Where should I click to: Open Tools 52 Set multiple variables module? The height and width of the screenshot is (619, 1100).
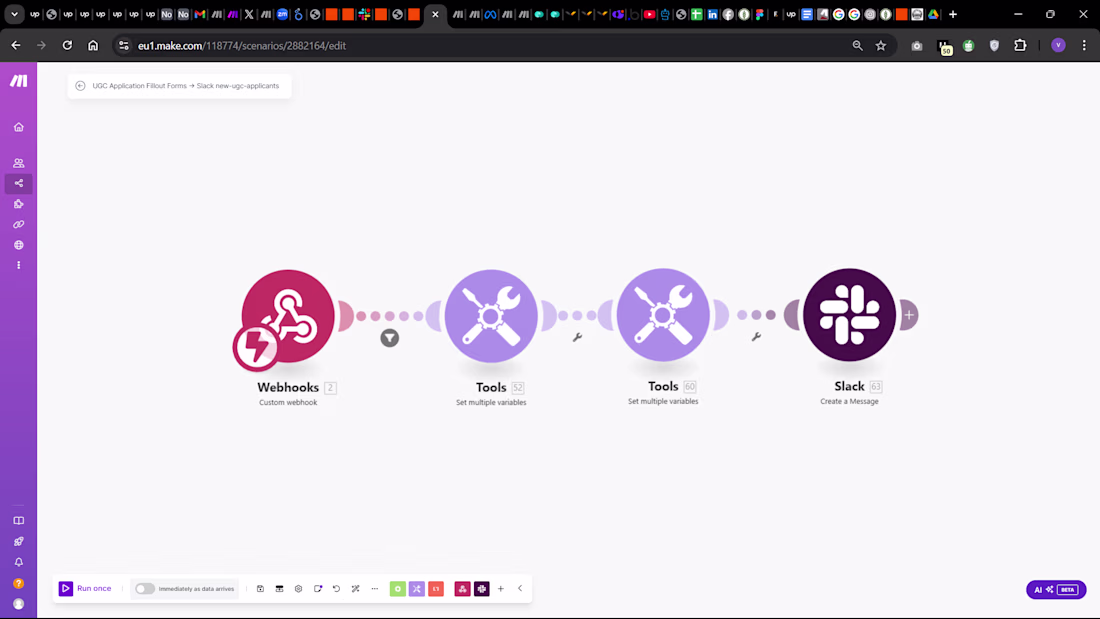(x=491, y=316)
